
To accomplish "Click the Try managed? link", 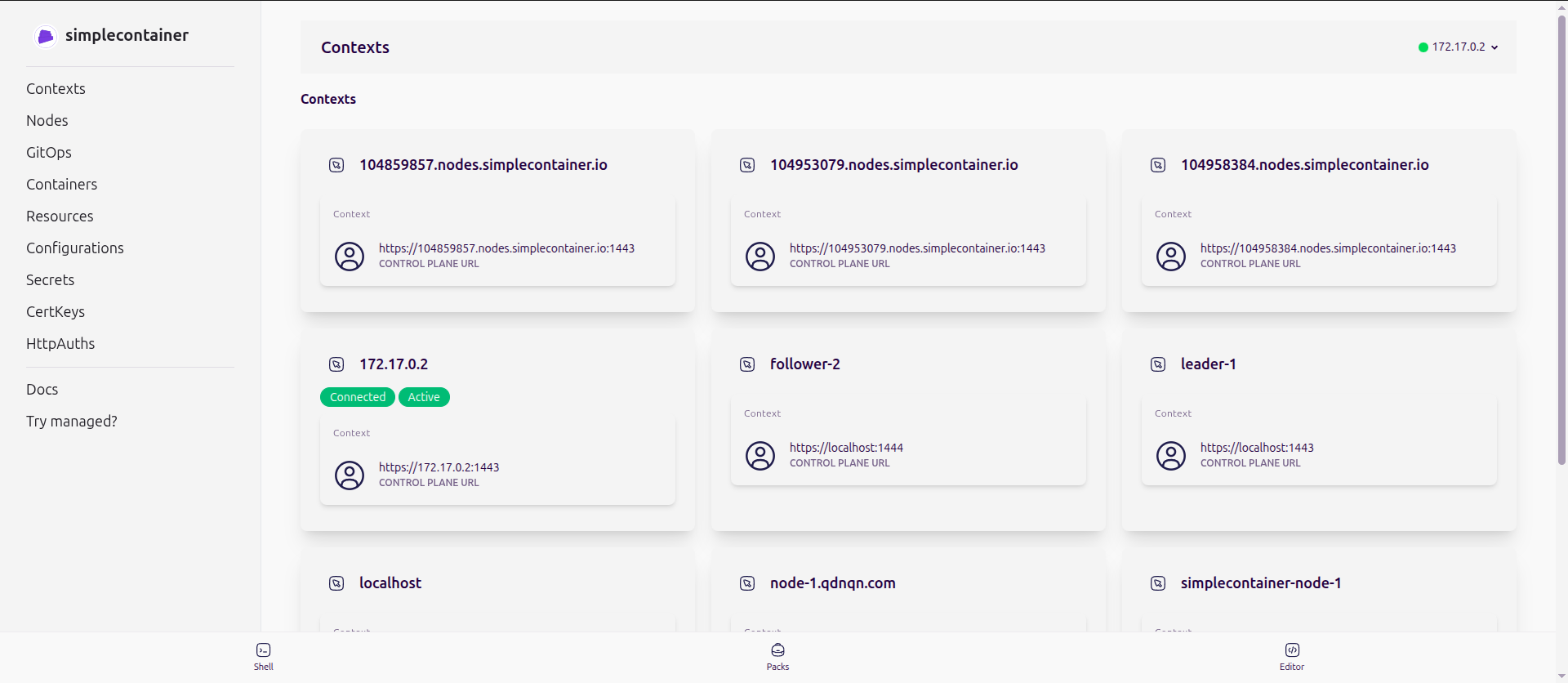I will pos(72,422).
